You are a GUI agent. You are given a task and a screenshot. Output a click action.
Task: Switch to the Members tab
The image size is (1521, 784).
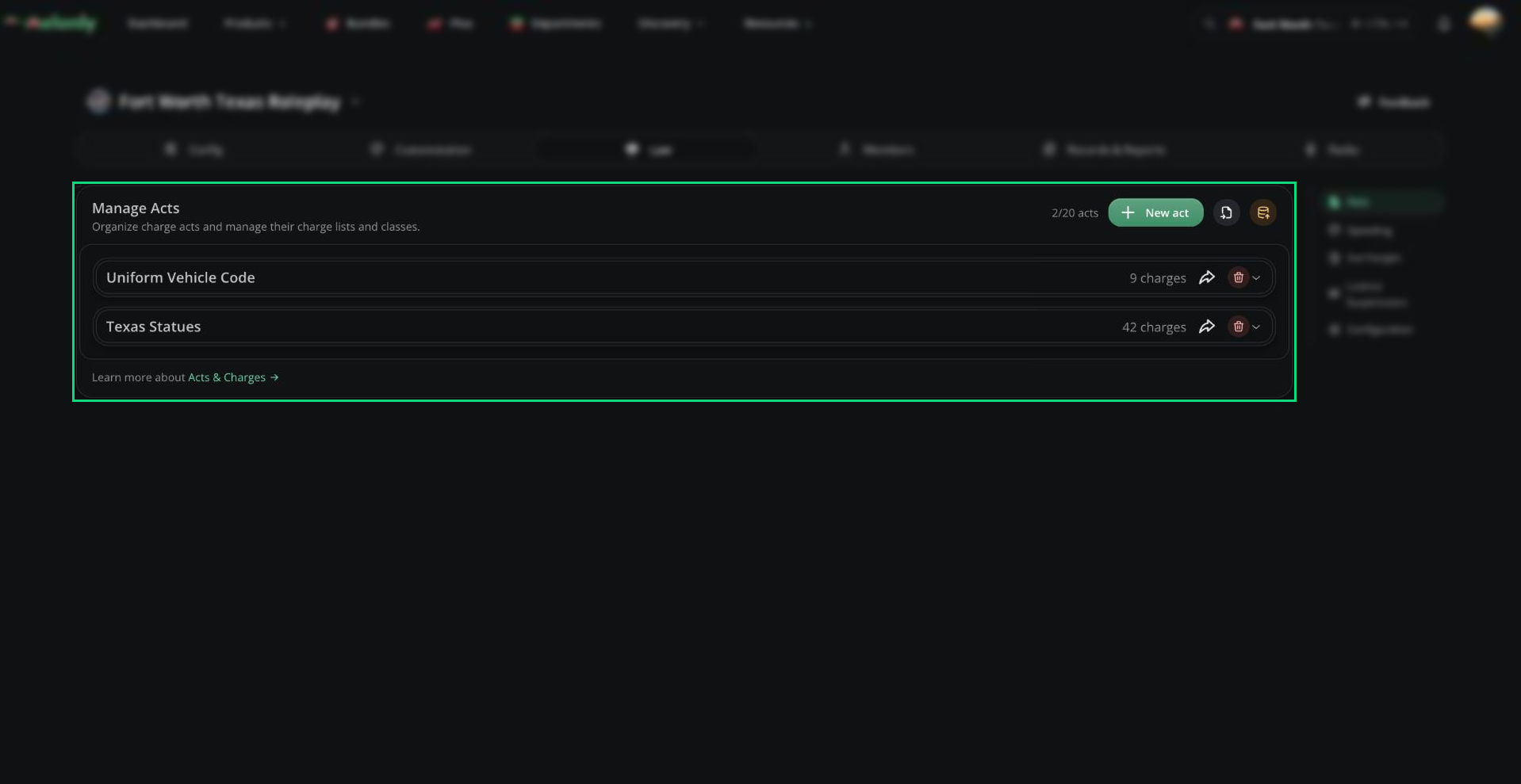[876, 150]
